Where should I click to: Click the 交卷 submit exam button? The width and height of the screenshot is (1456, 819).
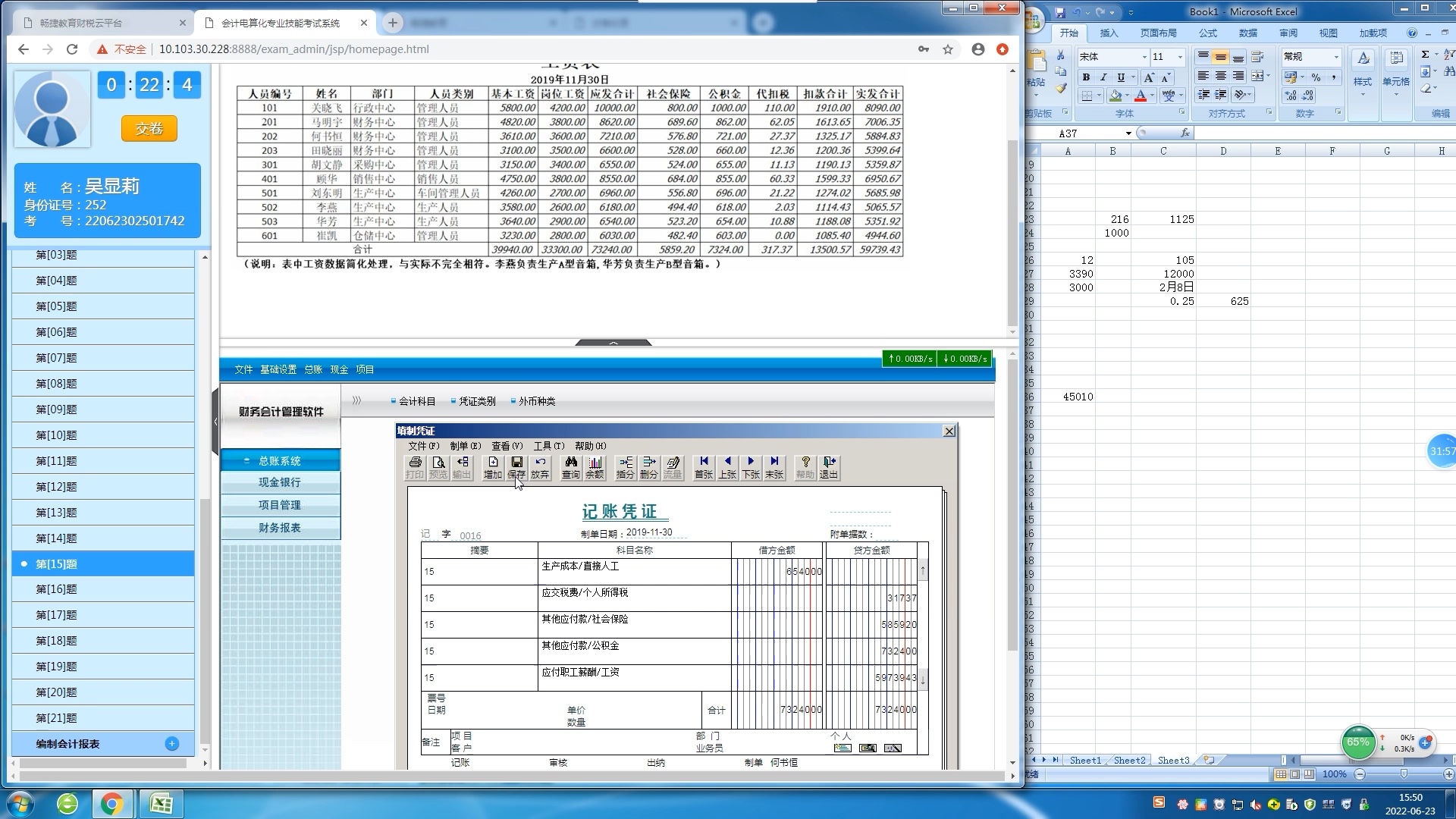149,129
